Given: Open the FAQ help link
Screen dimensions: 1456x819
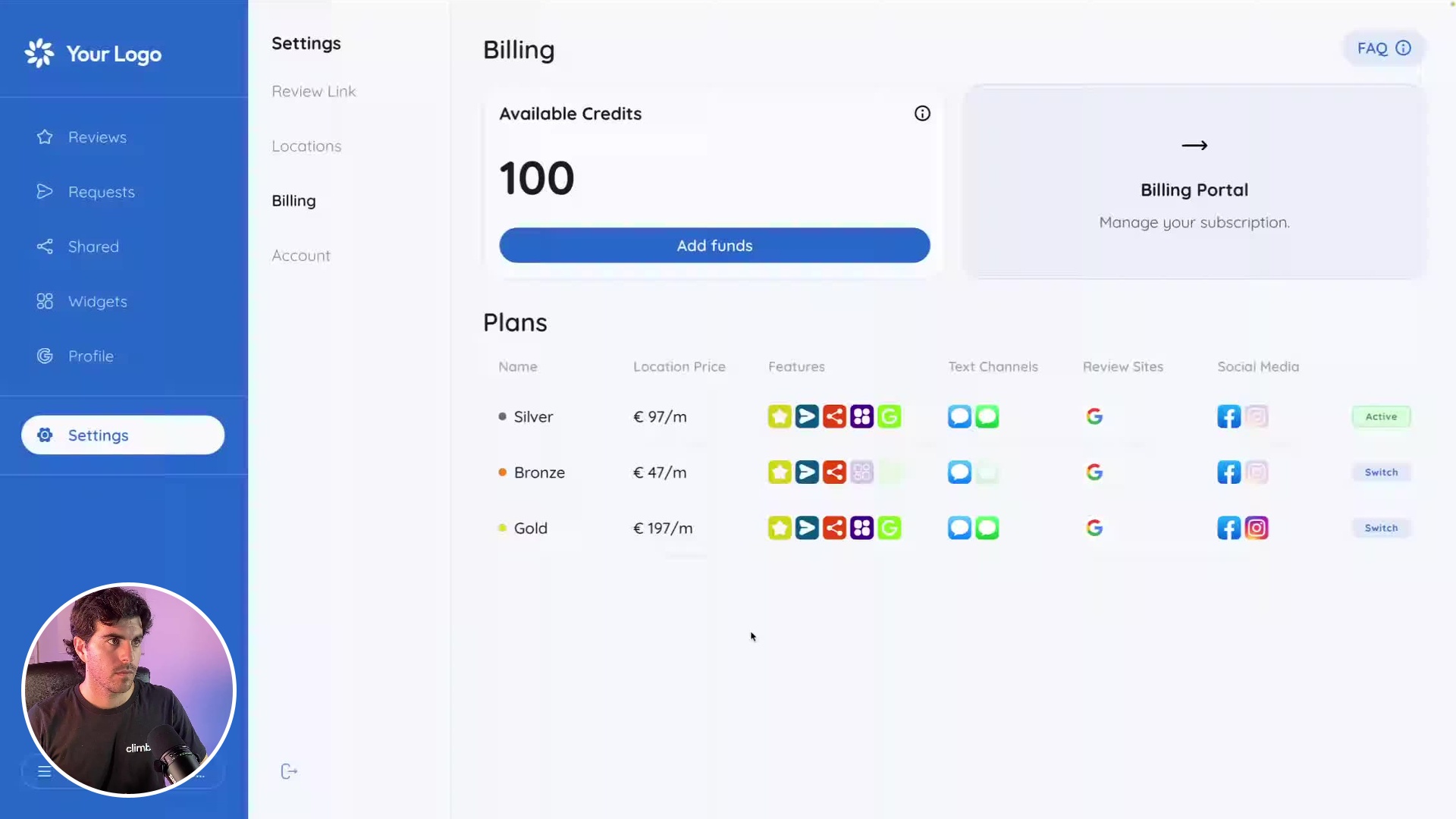Looking at the screenshot, I should (x=1383, y=49).
